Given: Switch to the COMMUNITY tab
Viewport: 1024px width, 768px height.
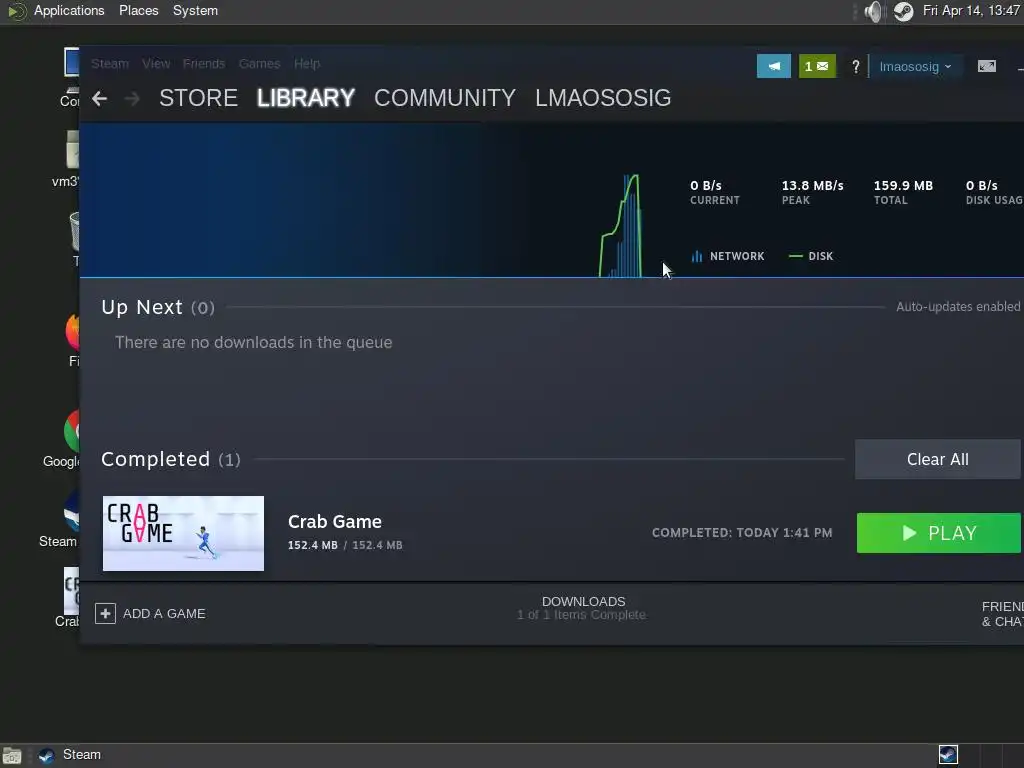Looking at the screenshot, I should pos(445,98).
